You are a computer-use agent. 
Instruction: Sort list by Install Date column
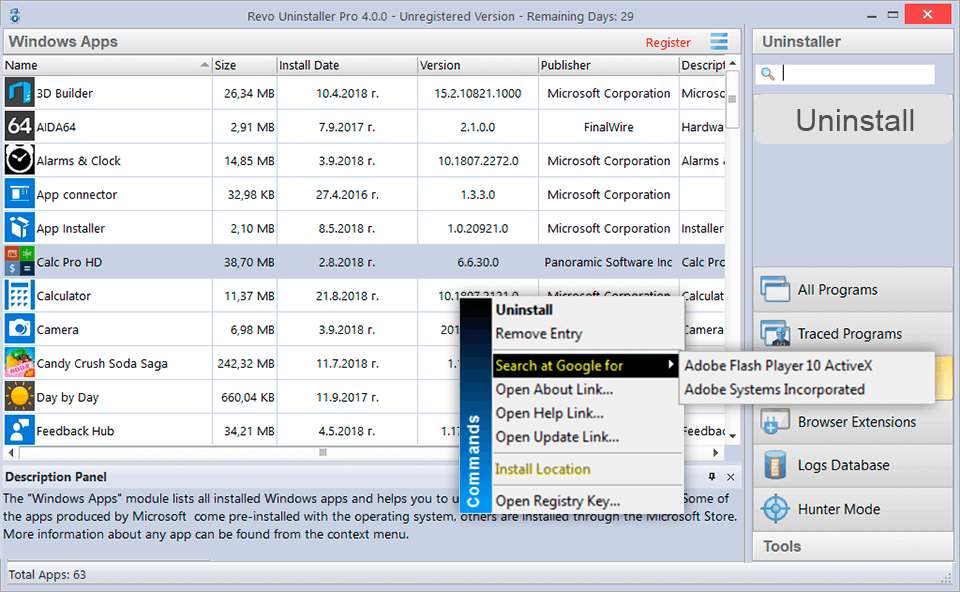[x=347, y=65]
